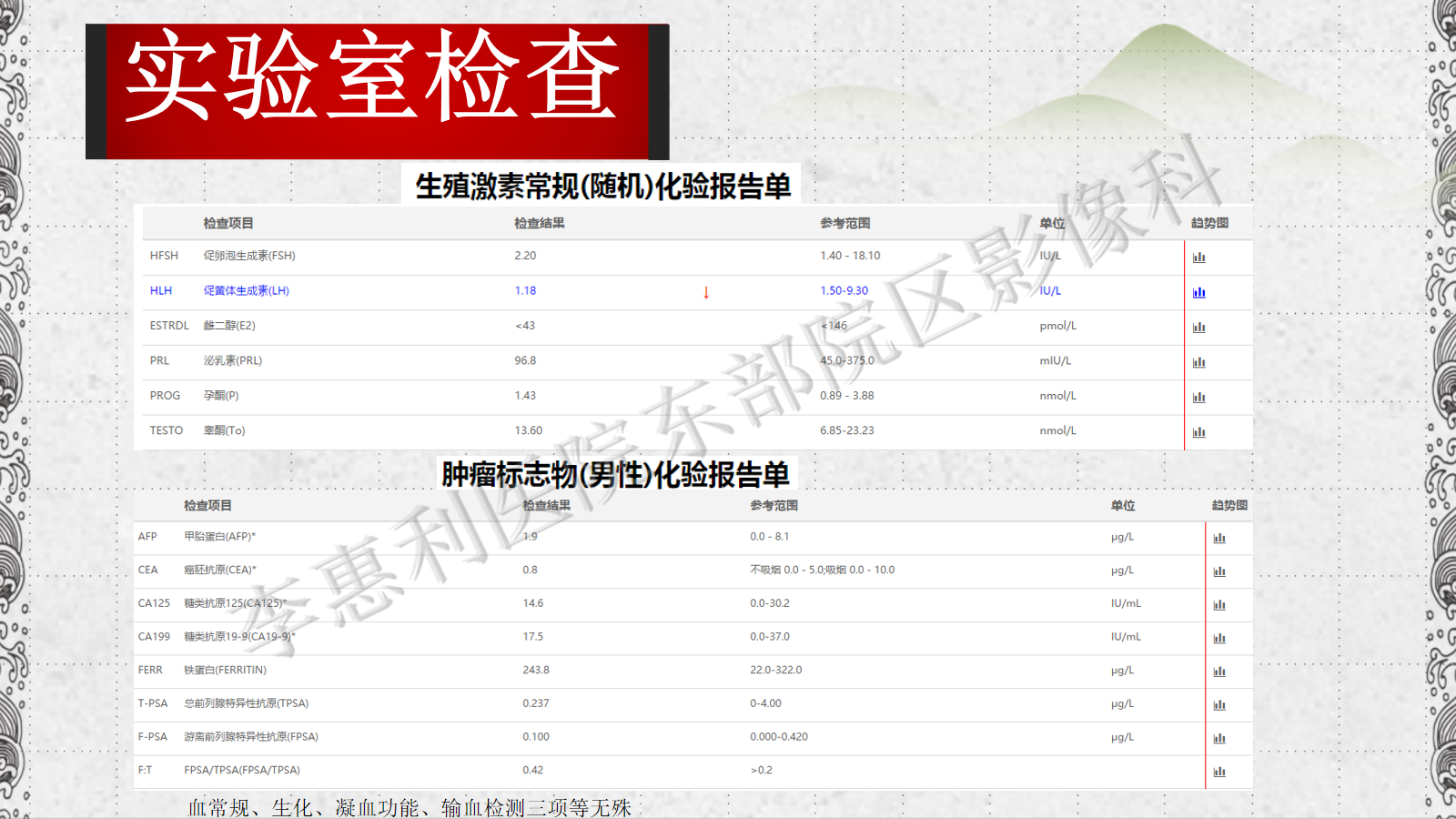The height and width of the screenshot is (819, 1456).
Task: Open trend chart icon for F:T row
Action: coord(1219,772)
